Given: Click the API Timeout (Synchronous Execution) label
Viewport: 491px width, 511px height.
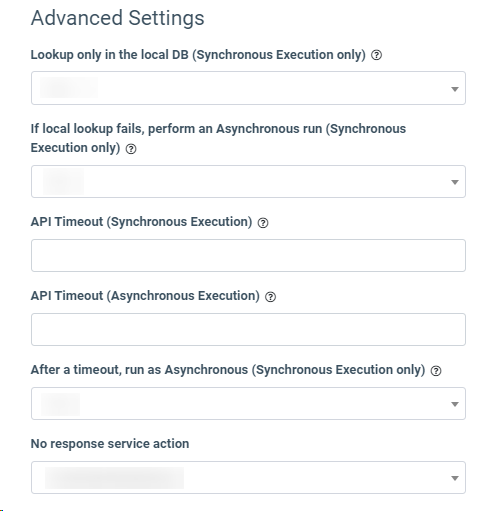Looking at the screenshot, I should tap(141, 222).
